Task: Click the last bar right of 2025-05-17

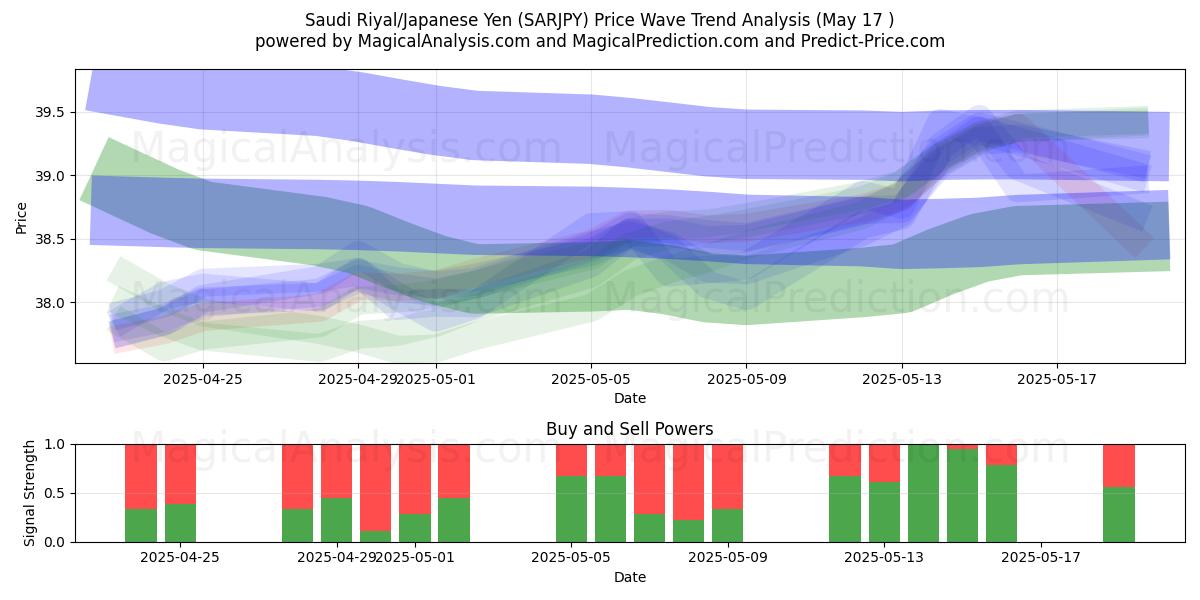Action: coord(1119,493)
